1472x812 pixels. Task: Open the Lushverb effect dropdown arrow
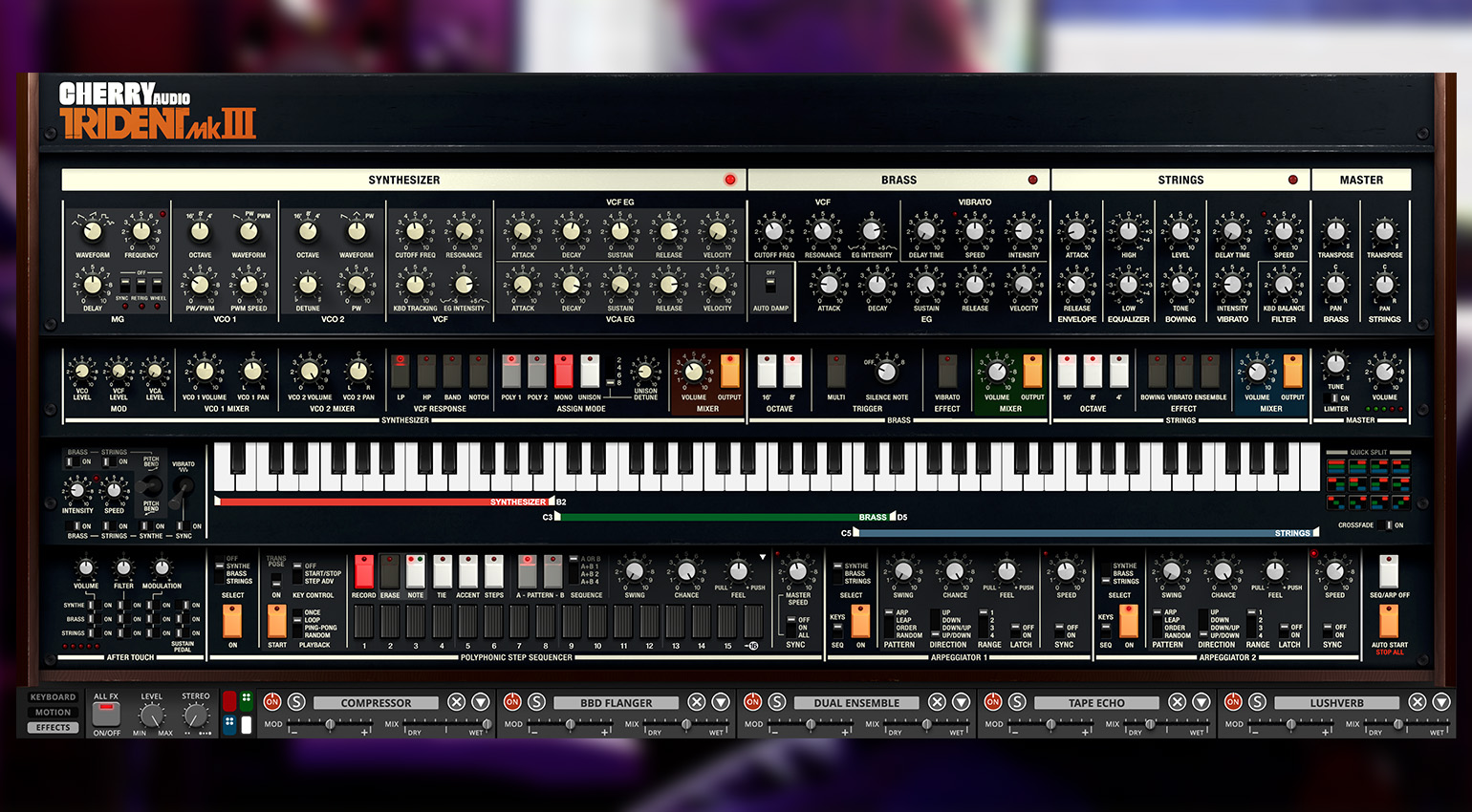click(1441, 702)
